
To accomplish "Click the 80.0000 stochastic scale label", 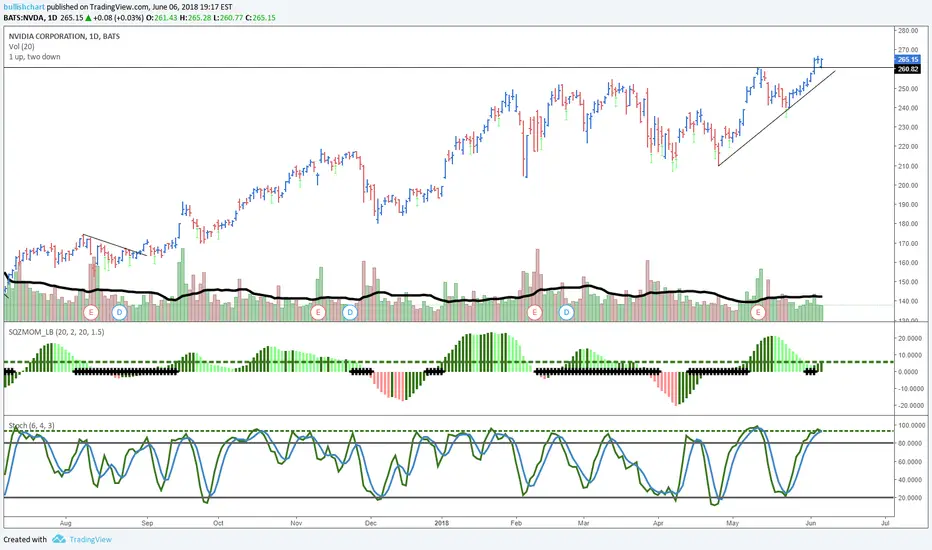I will [911, 443].
